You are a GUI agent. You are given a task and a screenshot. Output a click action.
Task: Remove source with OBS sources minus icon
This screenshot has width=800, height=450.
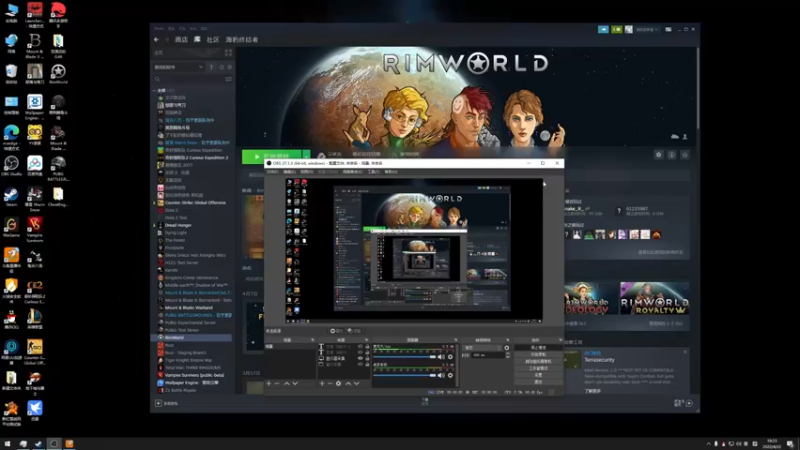click(x=330, y=383)
